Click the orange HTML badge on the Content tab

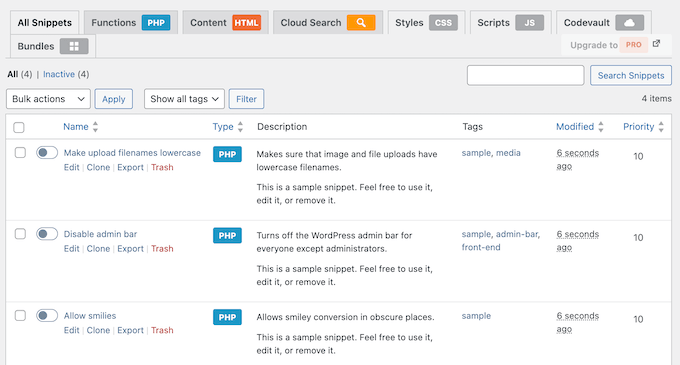[247, 23]
